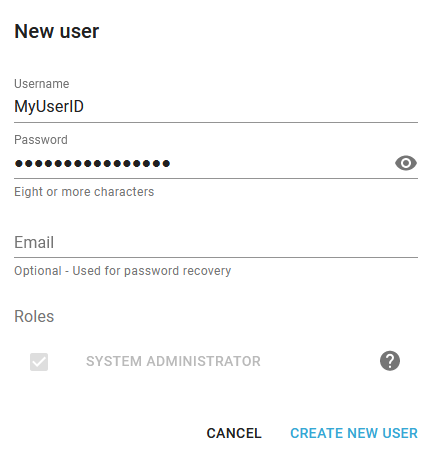Click blank space between password dots and eye
Image resolution: width=431 pixels, height=456 pixels.
pyautogui.click(x=282, y=163)
